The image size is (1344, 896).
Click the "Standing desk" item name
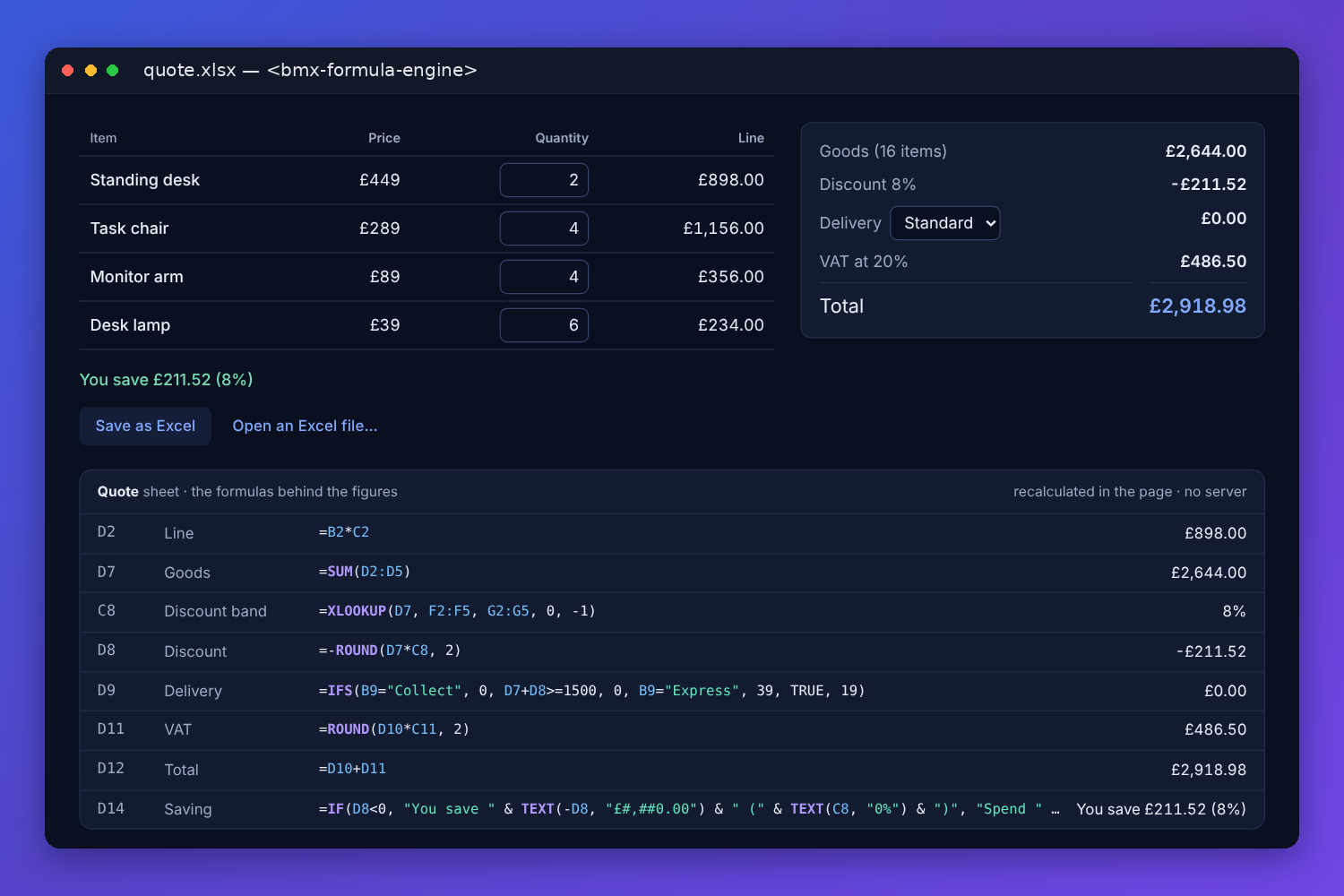click(x=145, y=180)
